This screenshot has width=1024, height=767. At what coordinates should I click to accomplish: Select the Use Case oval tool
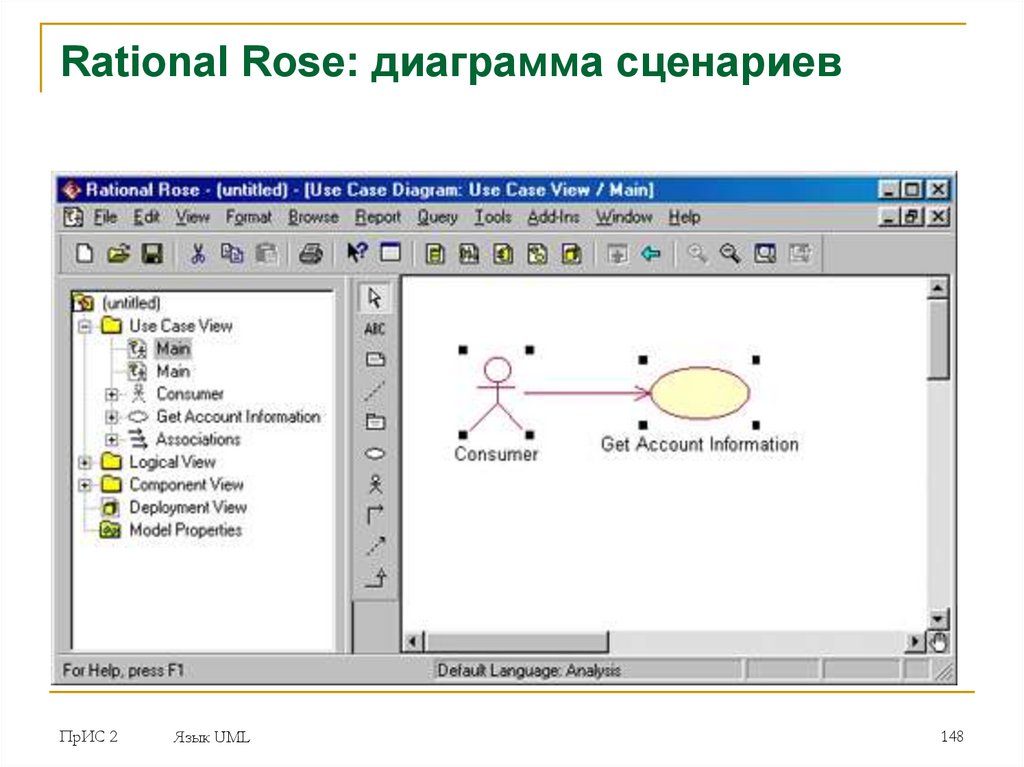pyautogui.click(x=375, y=453)
